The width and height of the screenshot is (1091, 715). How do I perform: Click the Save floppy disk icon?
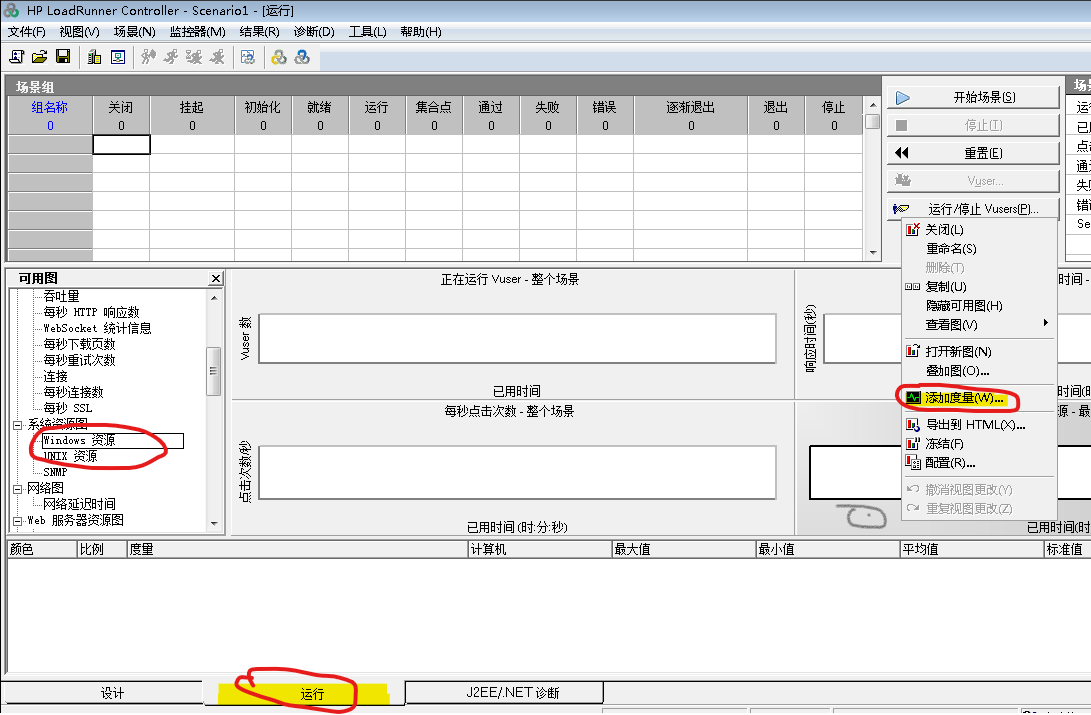click(62, 57)
